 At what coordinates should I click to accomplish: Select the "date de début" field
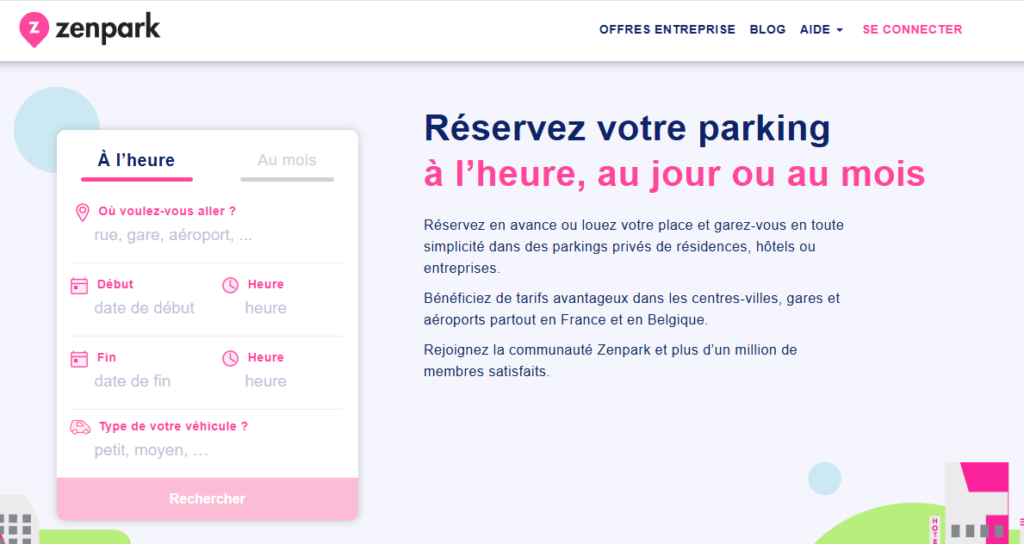point(144,308)
